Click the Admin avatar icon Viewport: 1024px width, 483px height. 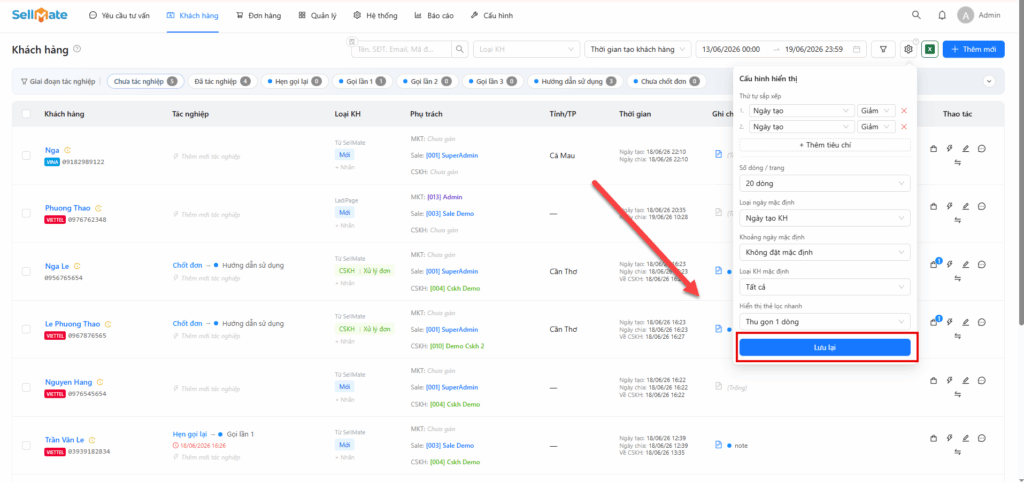point(965,15)
